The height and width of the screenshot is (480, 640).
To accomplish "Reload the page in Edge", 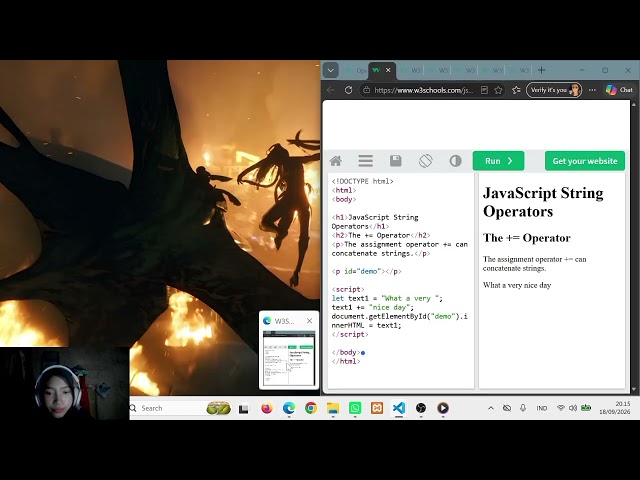I will coord(348,90).
